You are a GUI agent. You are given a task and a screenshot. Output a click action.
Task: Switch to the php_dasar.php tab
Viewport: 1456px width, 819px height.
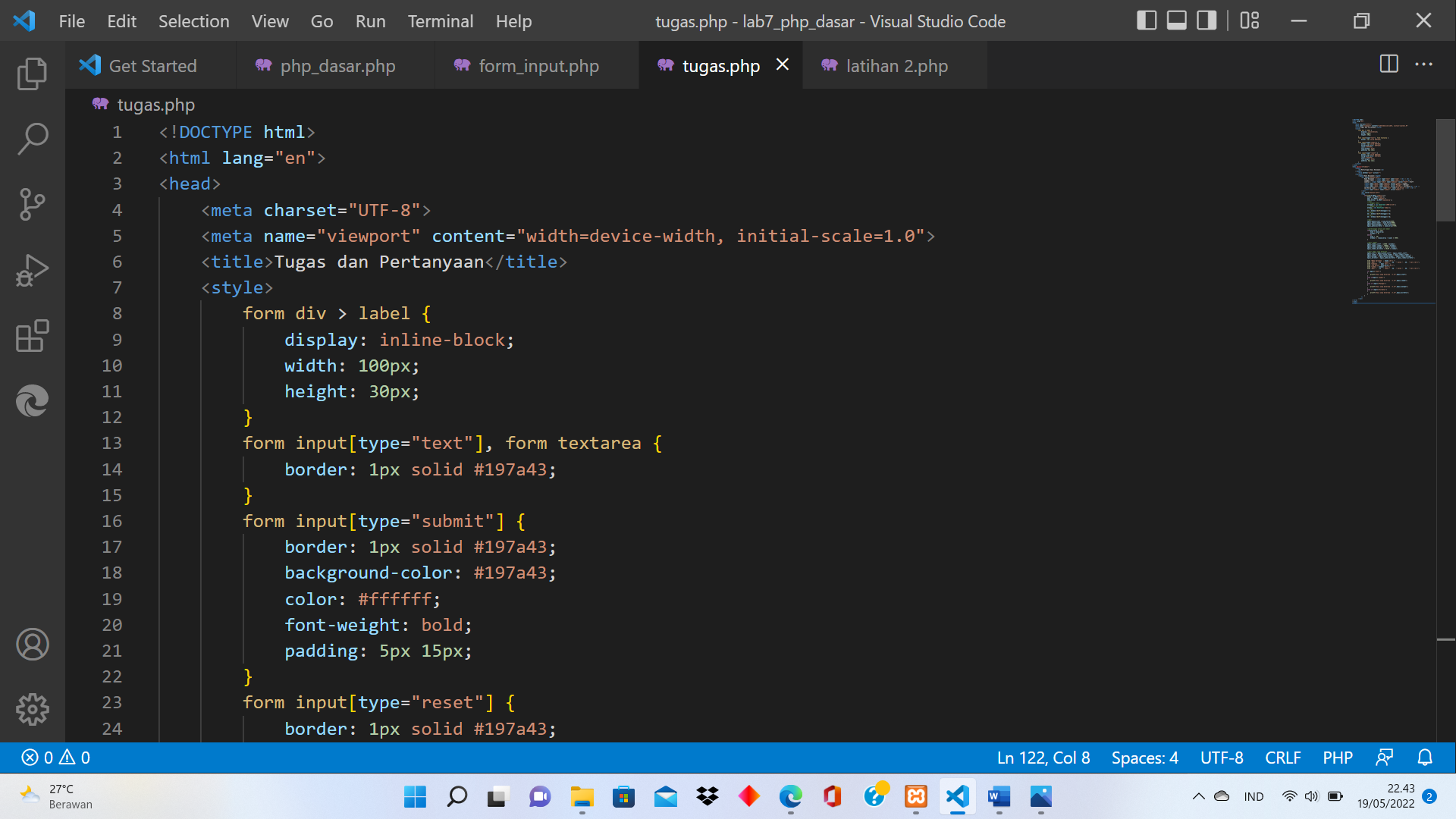tap(335, 65)
